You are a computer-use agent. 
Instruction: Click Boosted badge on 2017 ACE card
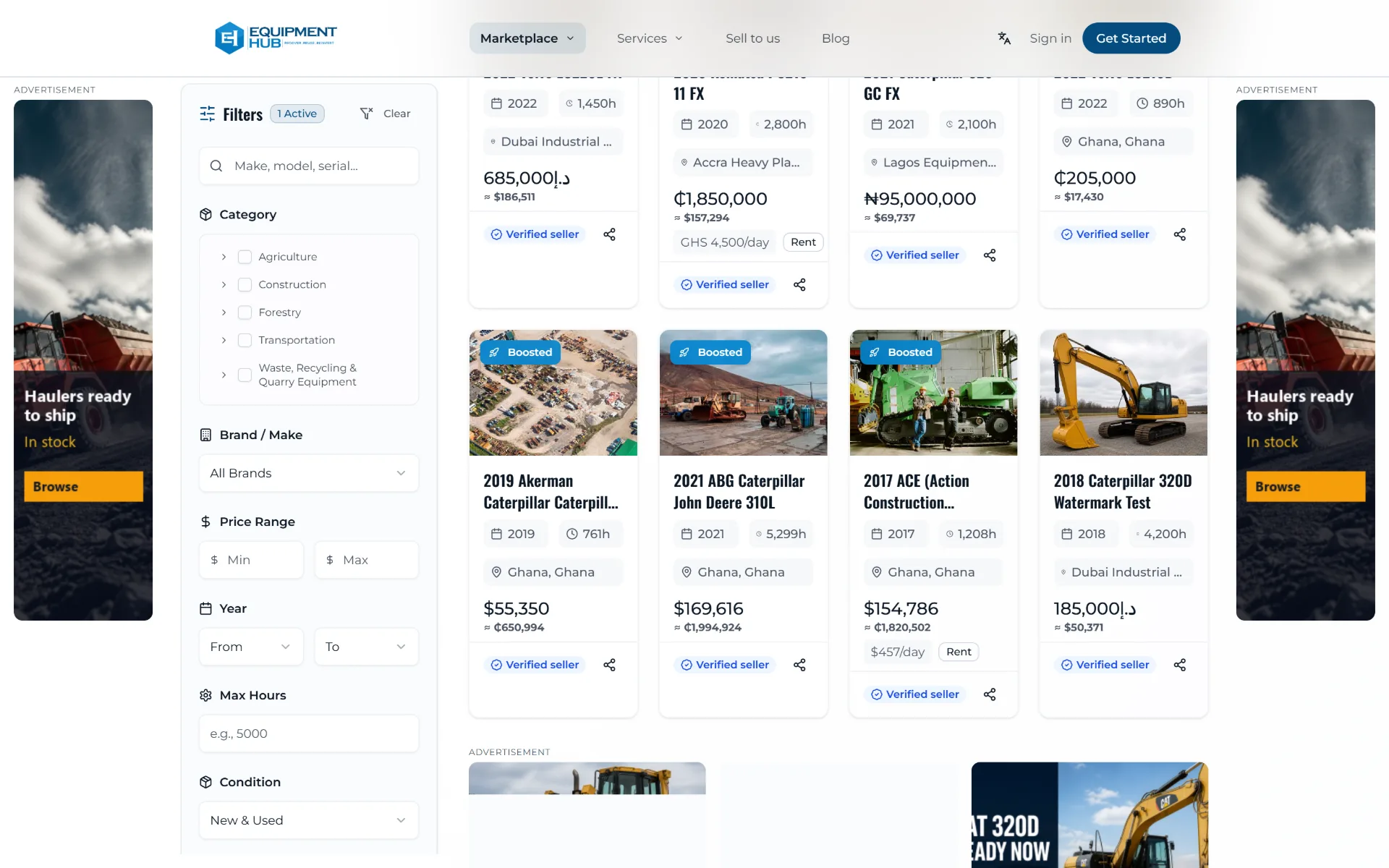point(901,352)
